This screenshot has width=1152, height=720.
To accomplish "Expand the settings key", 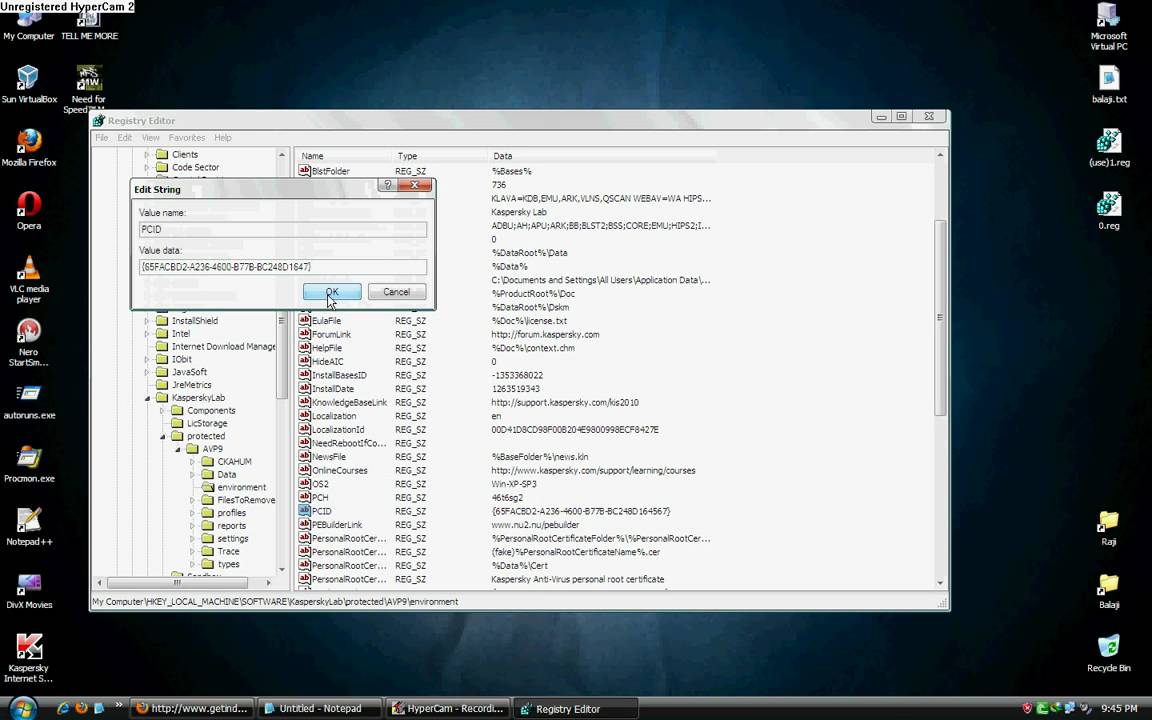I will click(x=192, y=539).
